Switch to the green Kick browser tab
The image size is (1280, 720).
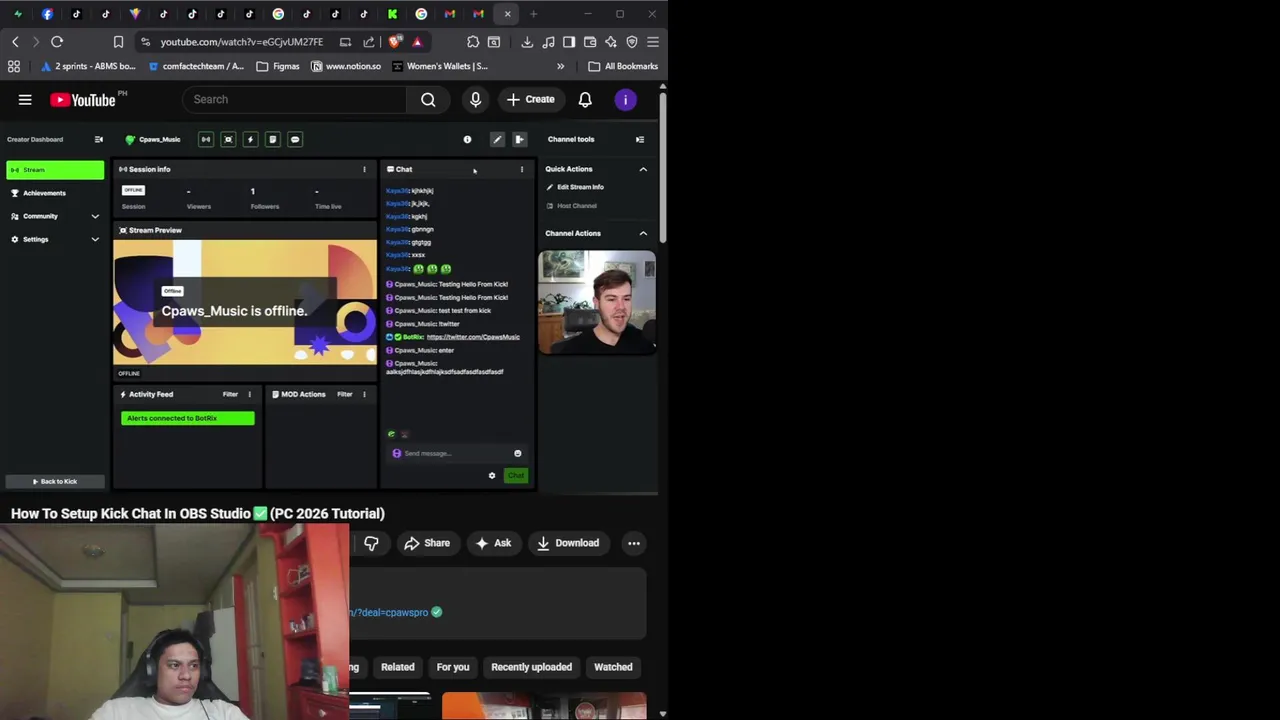pyautogui.click(x=393, y=14)
